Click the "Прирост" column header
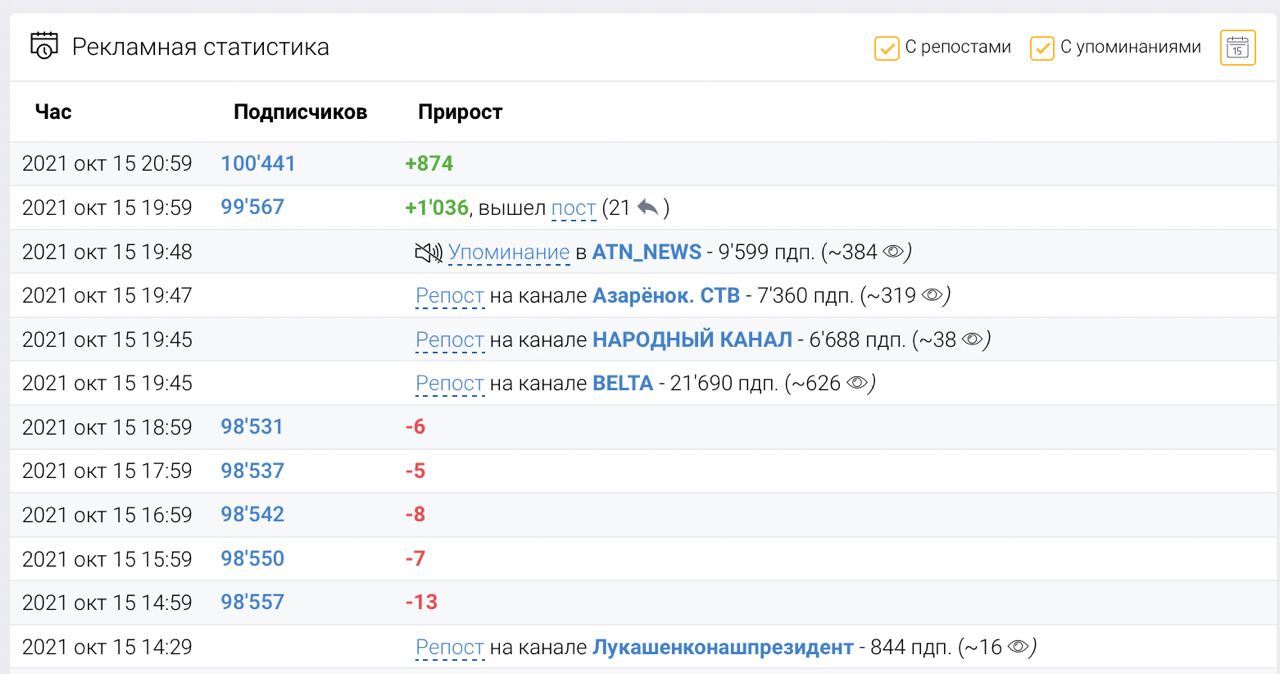Screen dimensions: 1280x674 coord(460,112)
